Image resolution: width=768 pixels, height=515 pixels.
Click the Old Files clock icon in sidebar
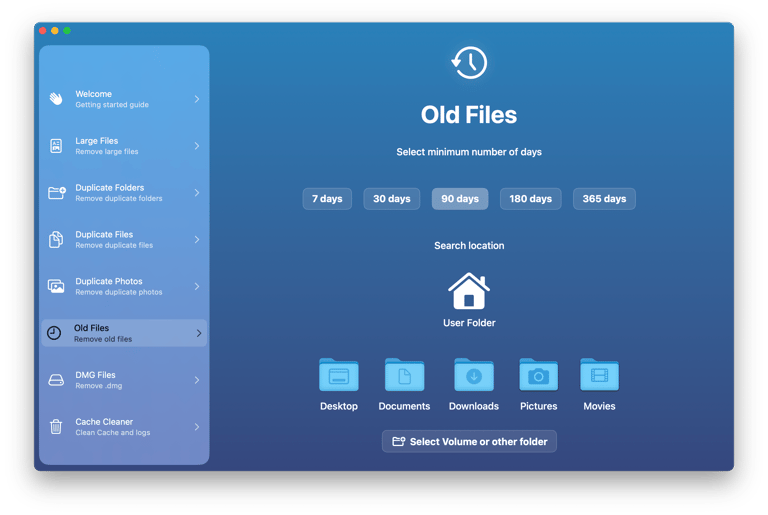[54, 333]
